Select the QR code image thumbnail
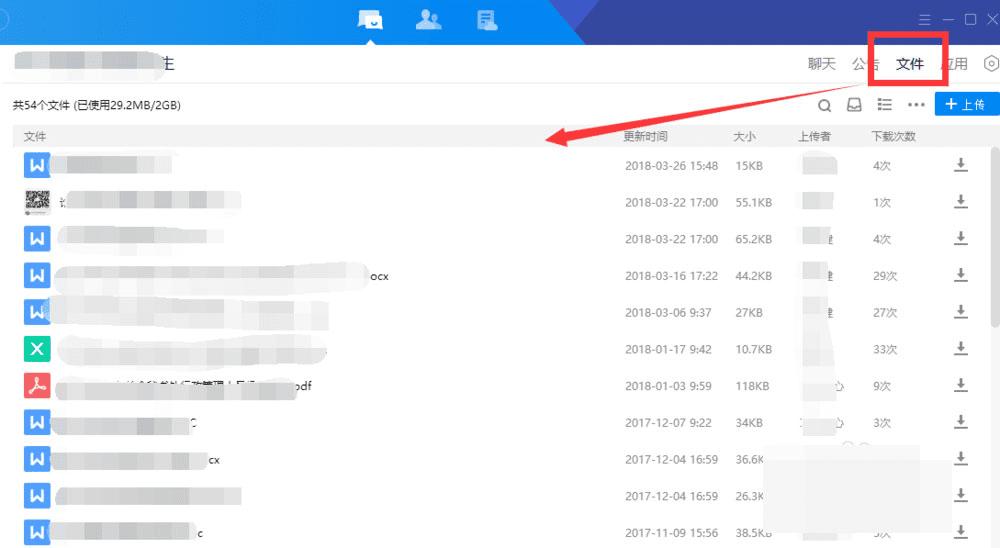1000x548 pixels. click(37, 202)
